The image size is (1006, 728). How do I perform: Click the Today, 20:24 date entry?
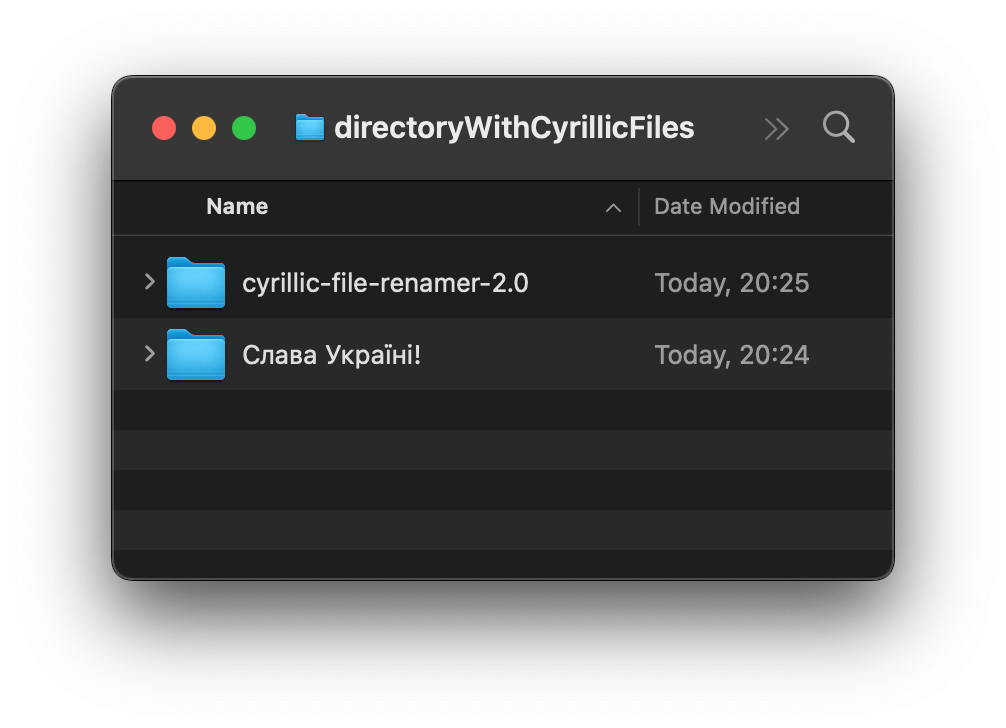coord(732,355)
